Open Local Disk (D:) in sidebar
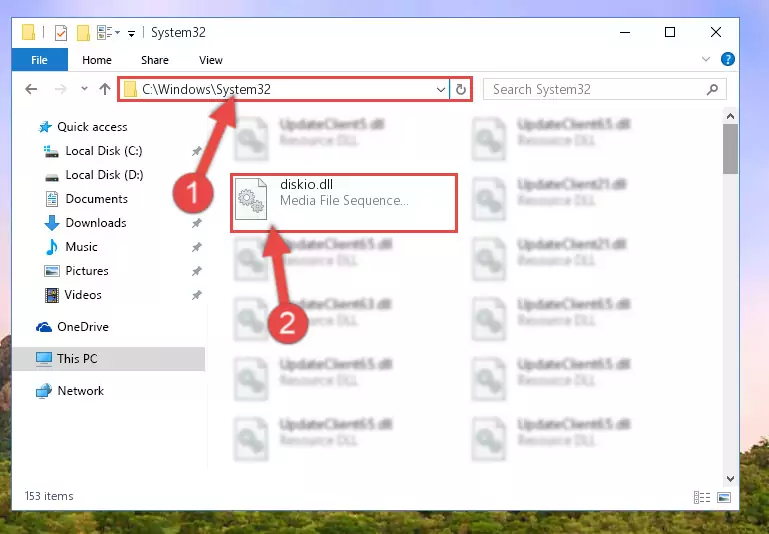The width and height of the screenshot is (769, 534). coord(104,175)
